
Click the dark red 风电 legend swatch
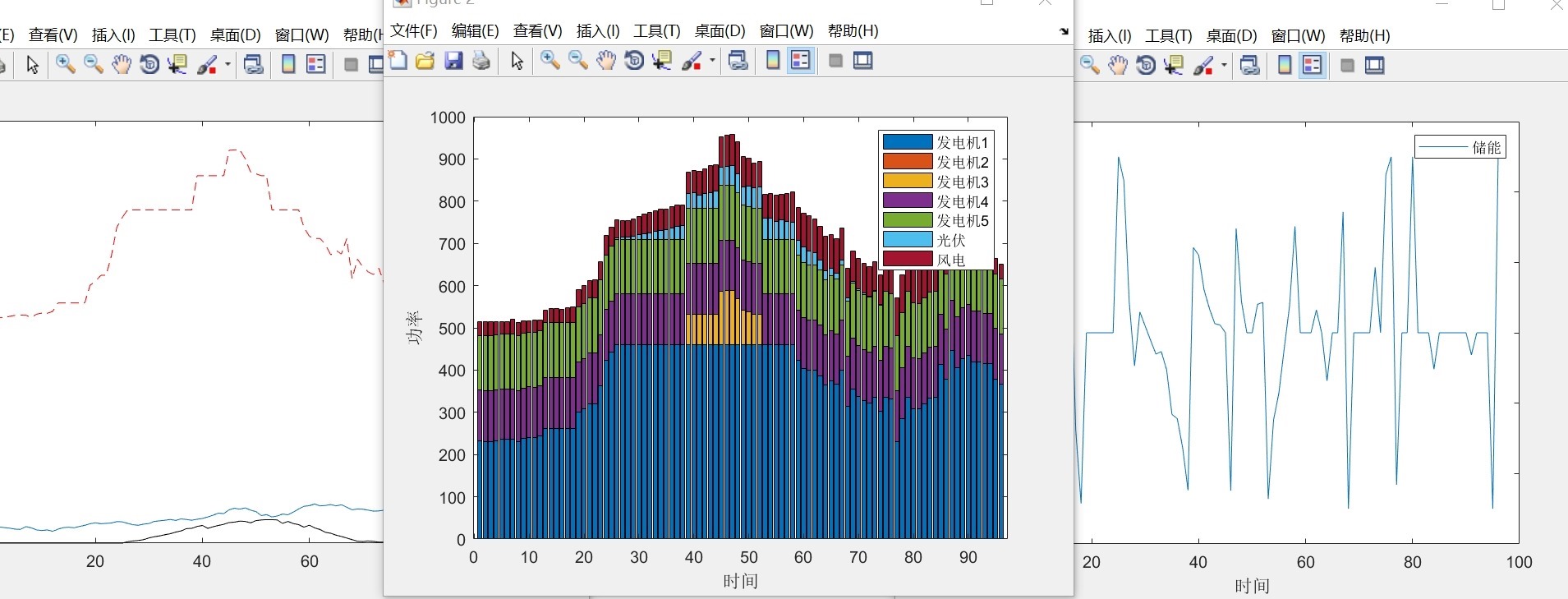[908, 260]
